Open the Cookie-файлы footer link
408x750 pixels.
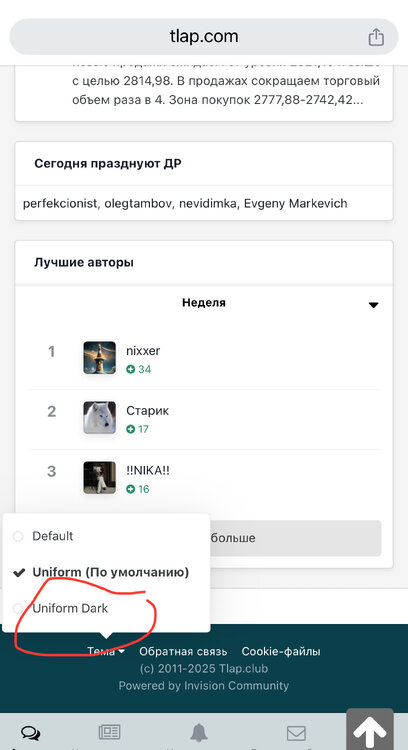[281, 651]
